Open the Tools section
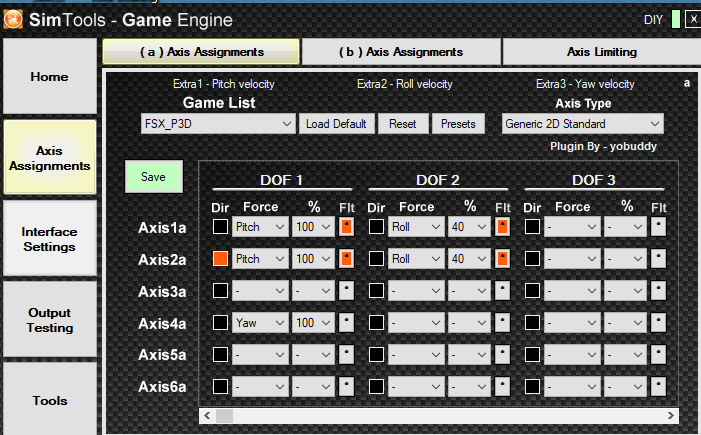 click(x=50, y=400)
